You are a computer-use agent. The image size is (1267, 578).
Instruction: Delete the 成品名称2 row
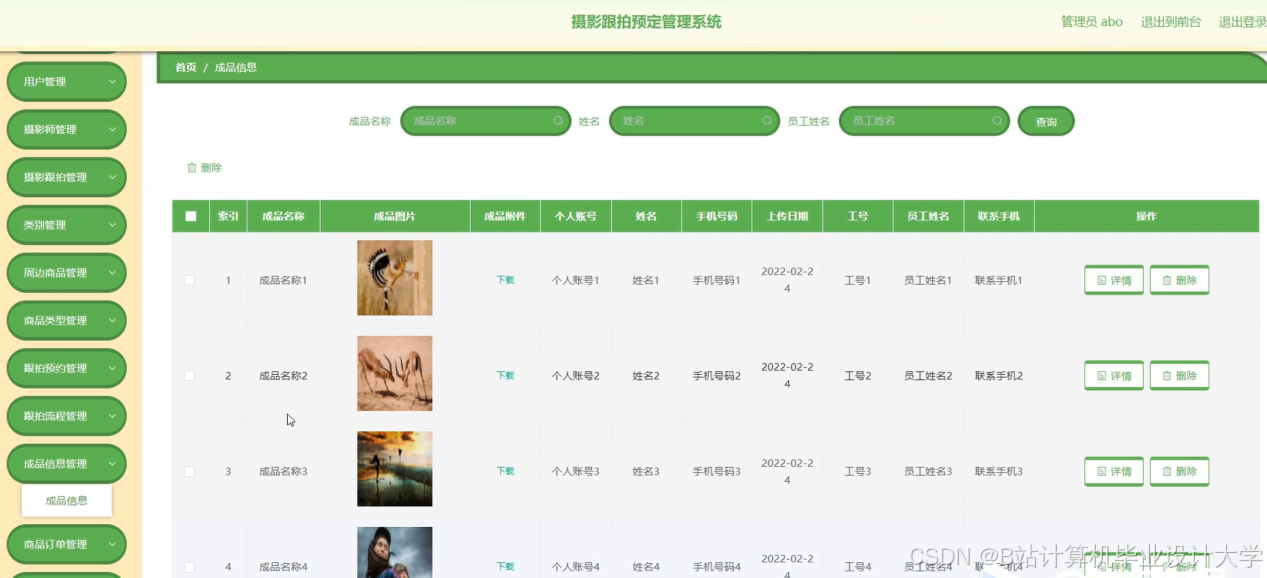[1179, 376]
